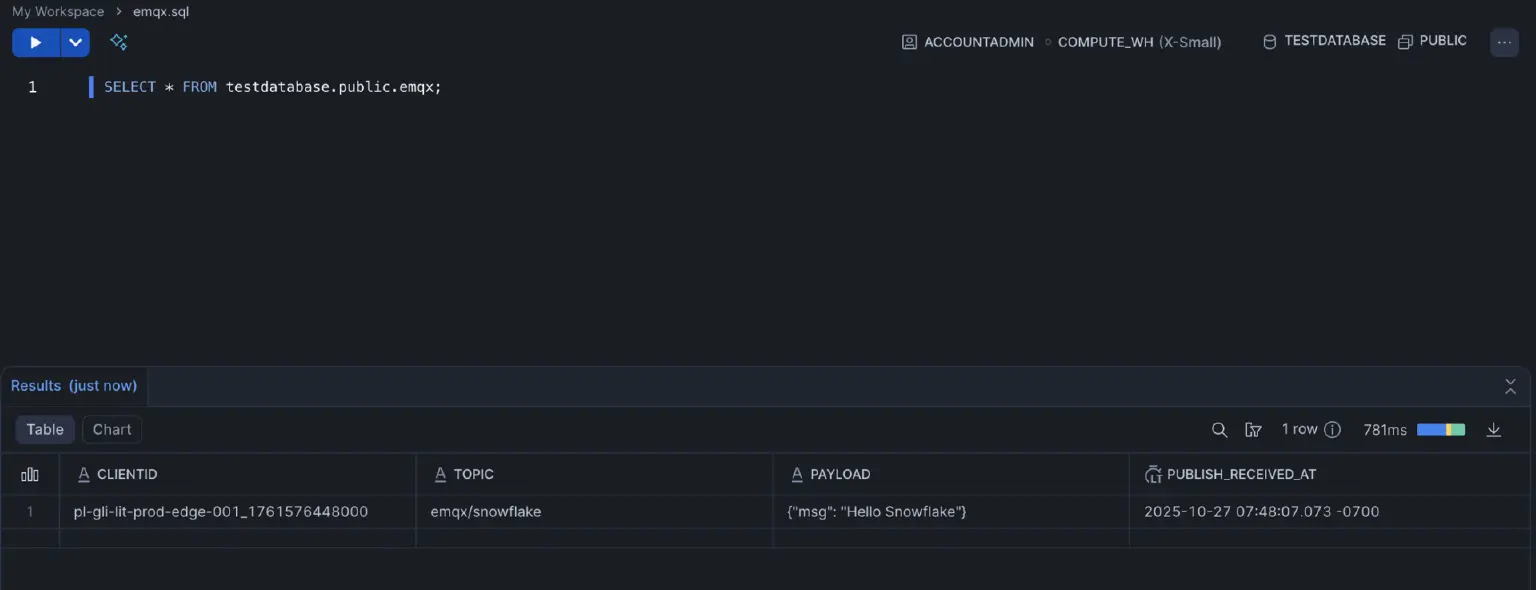Viewport: 1536px width, 590px height.
Task: Open the ACCOUNTADMIN role selector
Action: (967, 42)
